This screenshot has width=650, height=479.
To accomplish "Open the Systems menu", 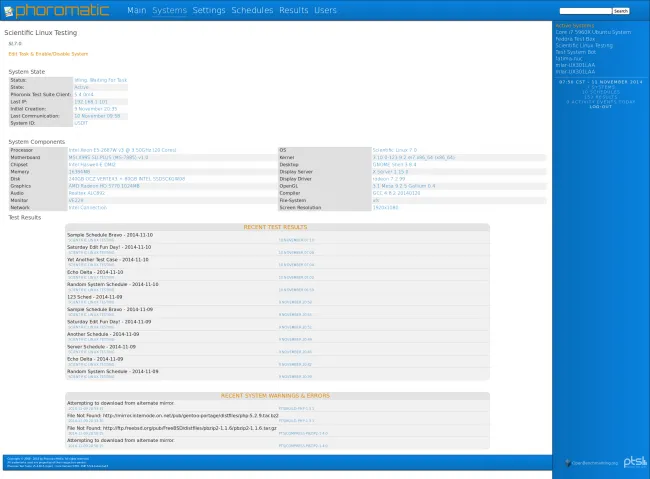I will (x=170, y=10).
